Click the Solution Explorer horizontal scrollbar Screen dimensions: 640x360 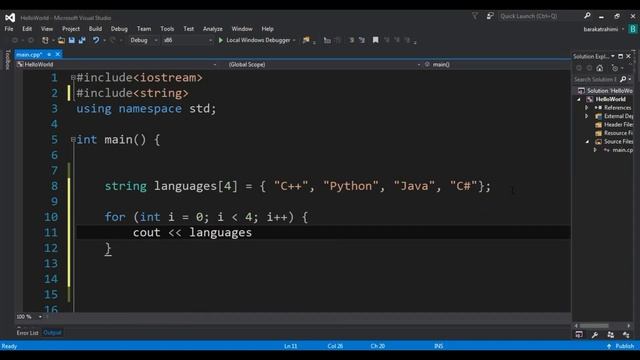[x=594, y=326]
